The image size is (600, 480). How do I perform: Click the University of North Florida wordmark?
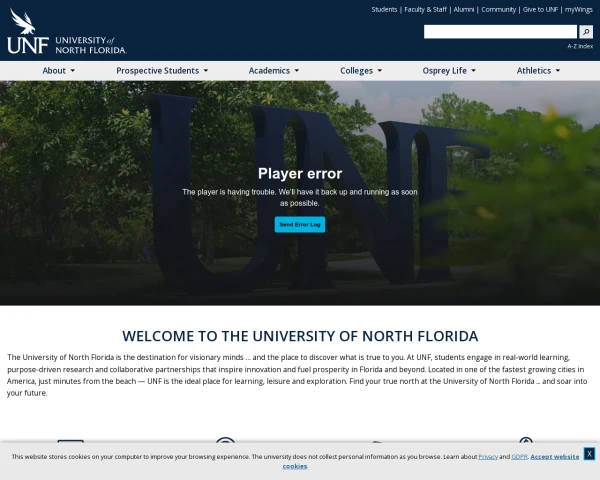pyautogui.click(x=91, y=45)
